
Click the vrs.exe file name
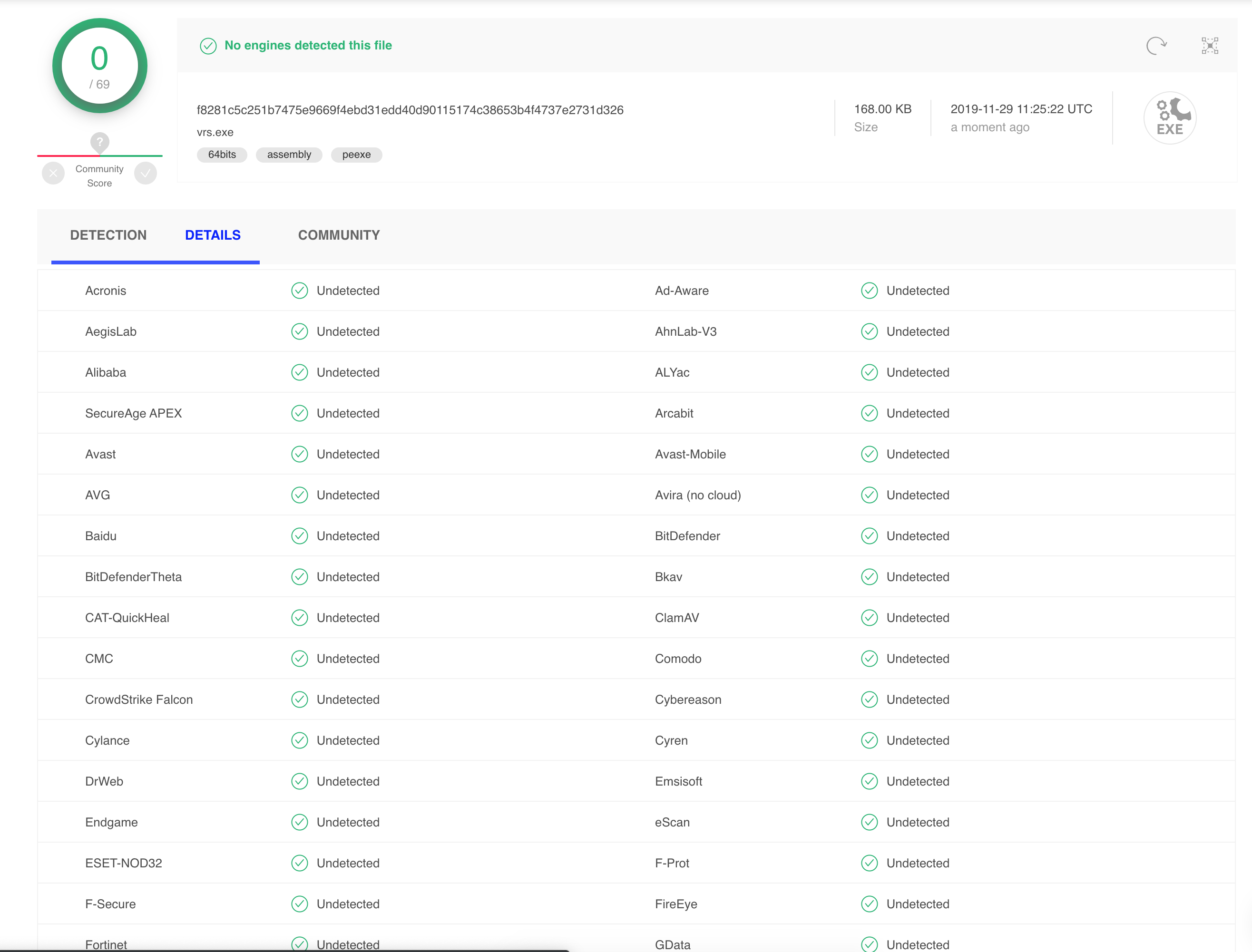pos(215,133)
